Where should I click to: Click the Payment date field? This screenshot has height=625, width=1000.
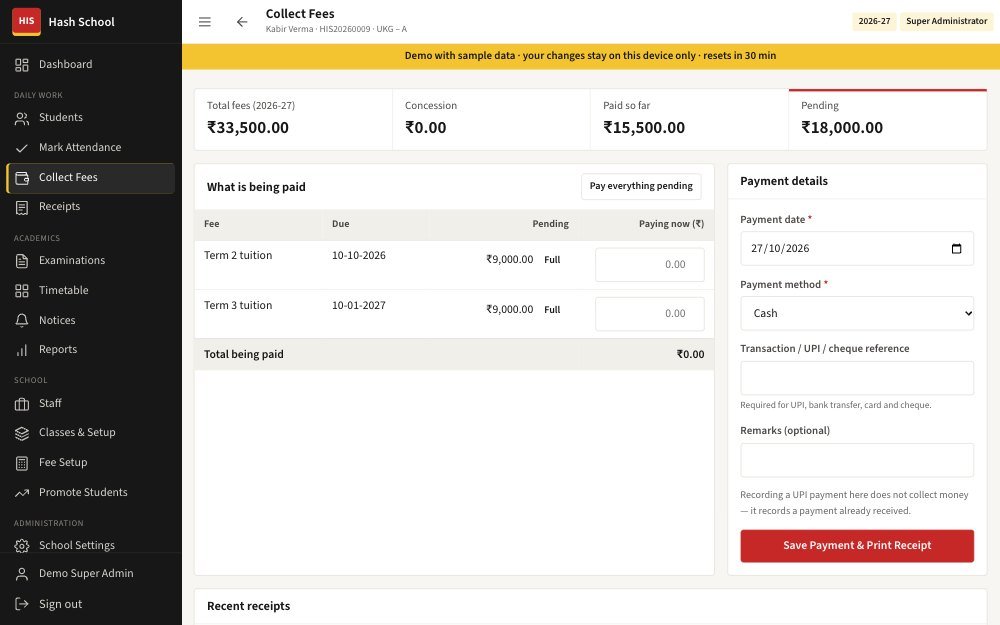click(x=857, y=249)
